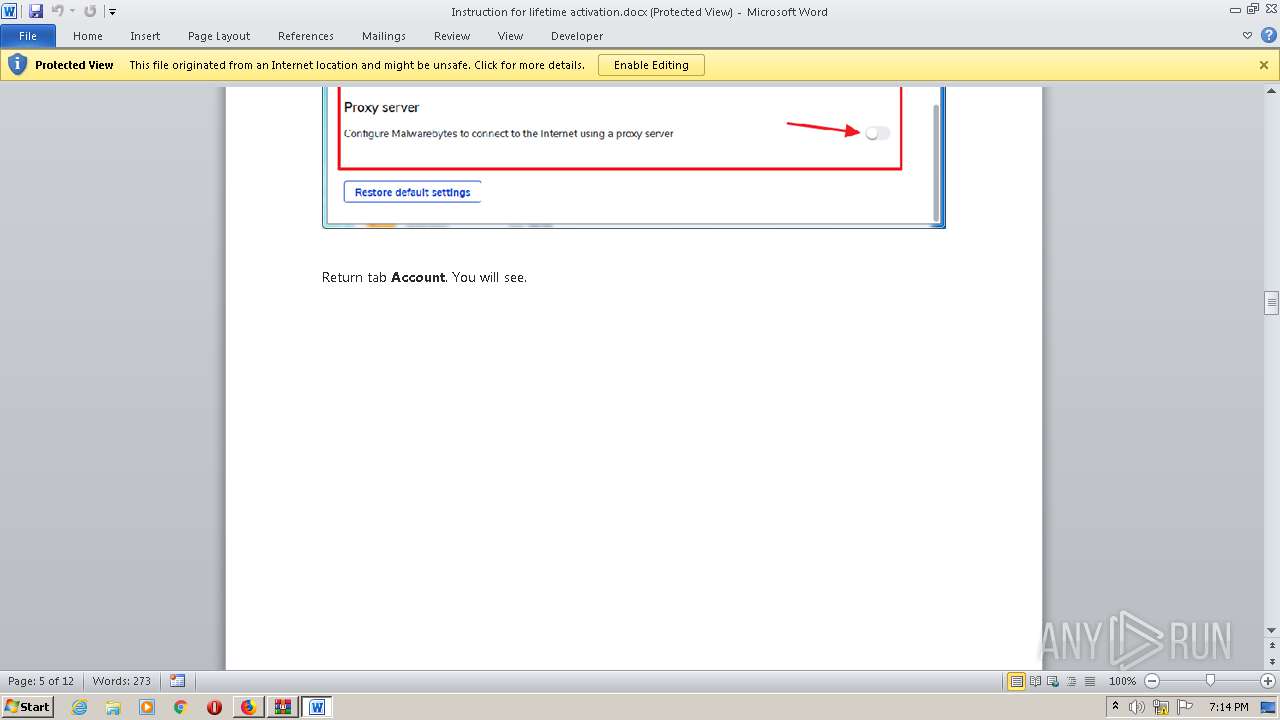Image resolution: width=1280 pixels, height=720 pixels.
Task: Click the Zoom In plus button
Action: tap(1268, 681)
